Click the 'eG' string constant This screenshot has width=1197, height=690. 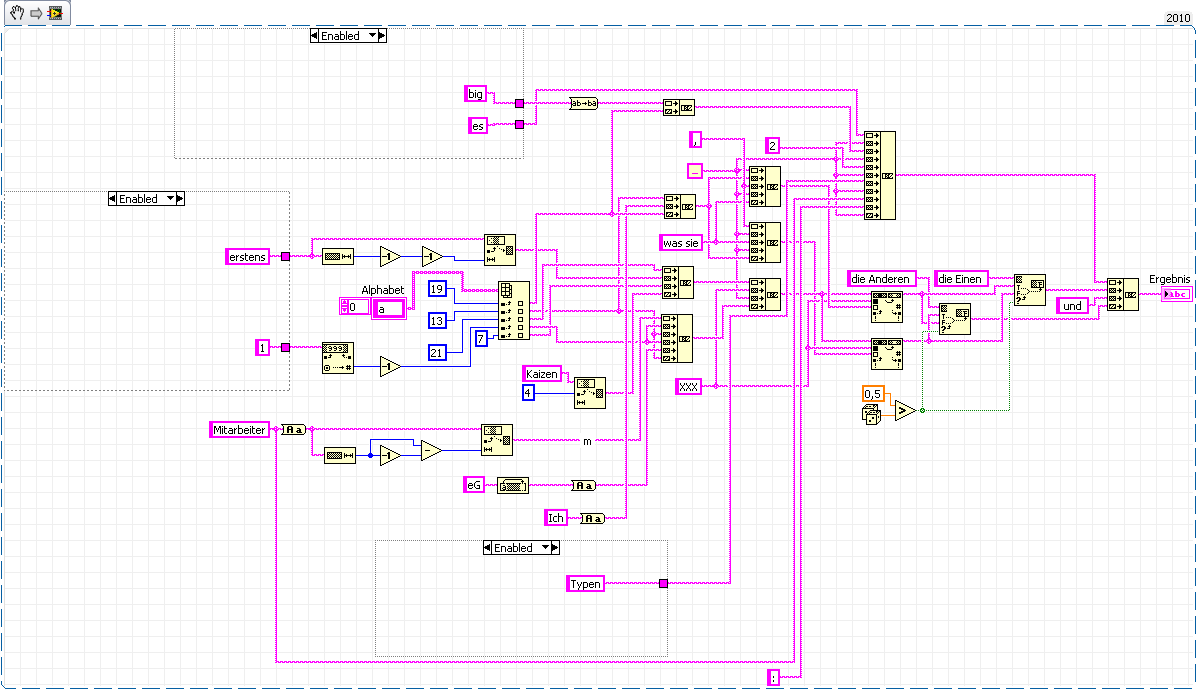click(474, 485)
